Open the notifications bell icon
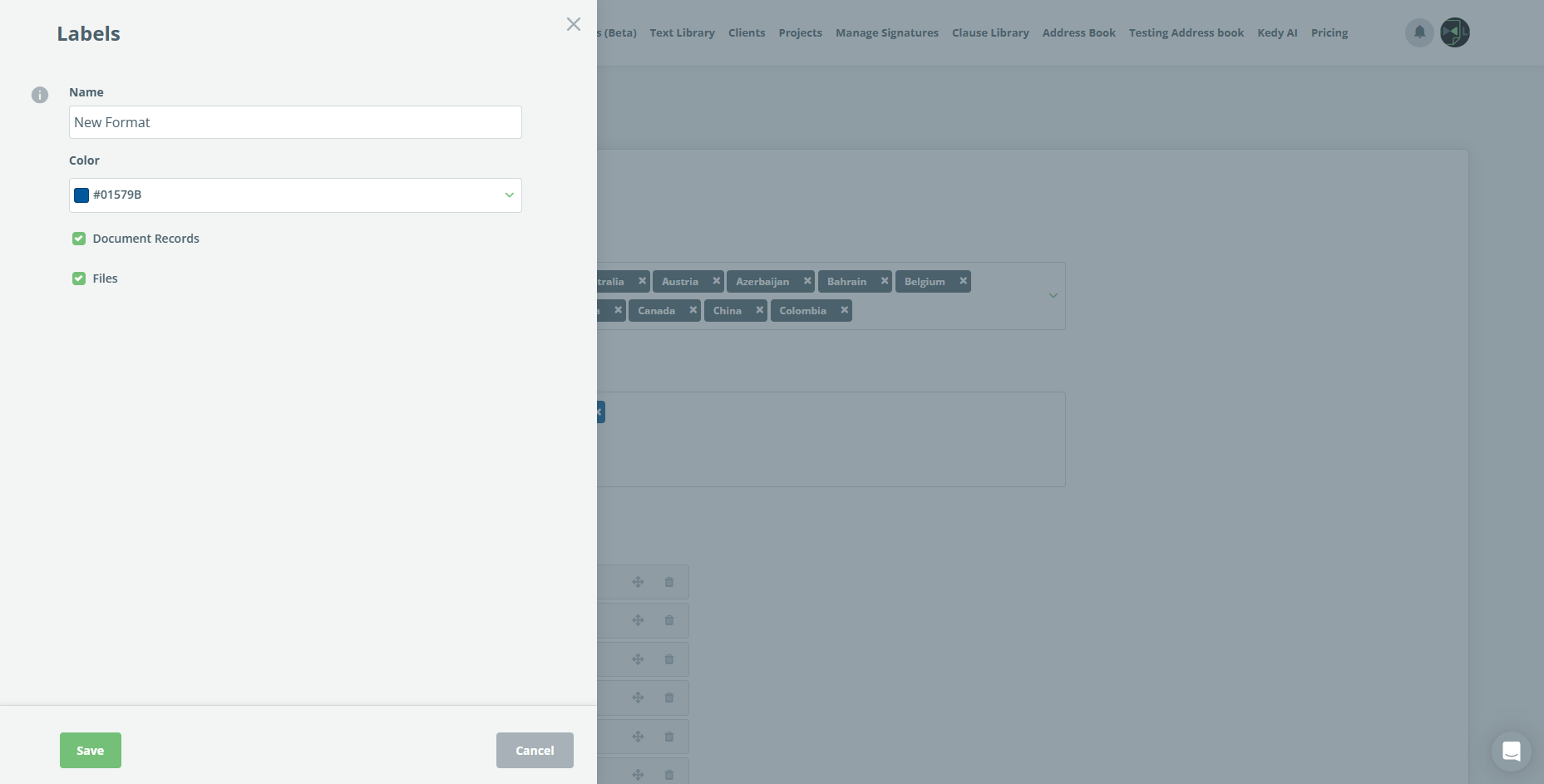 click(x=1420, y=32)
